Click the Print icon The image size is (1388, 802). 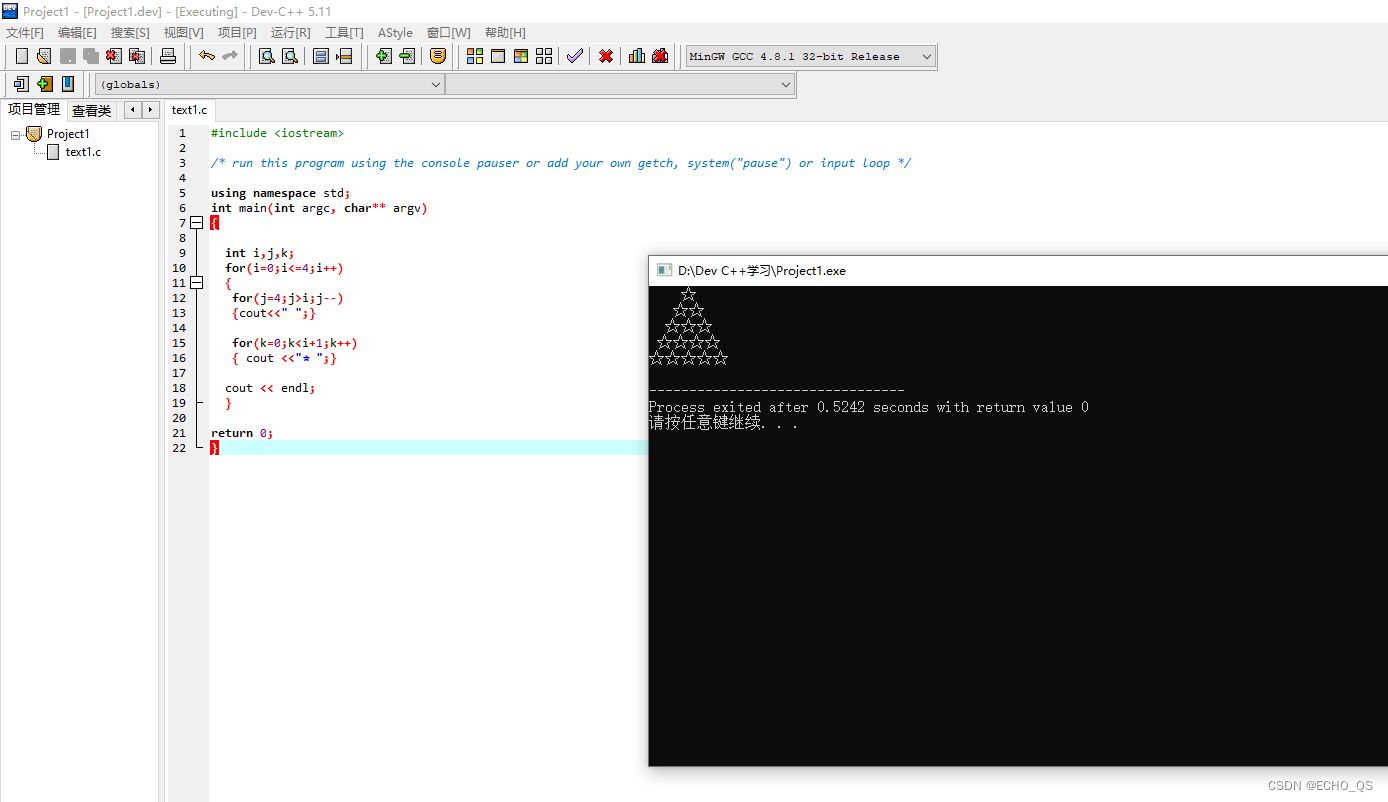(168, 56)
